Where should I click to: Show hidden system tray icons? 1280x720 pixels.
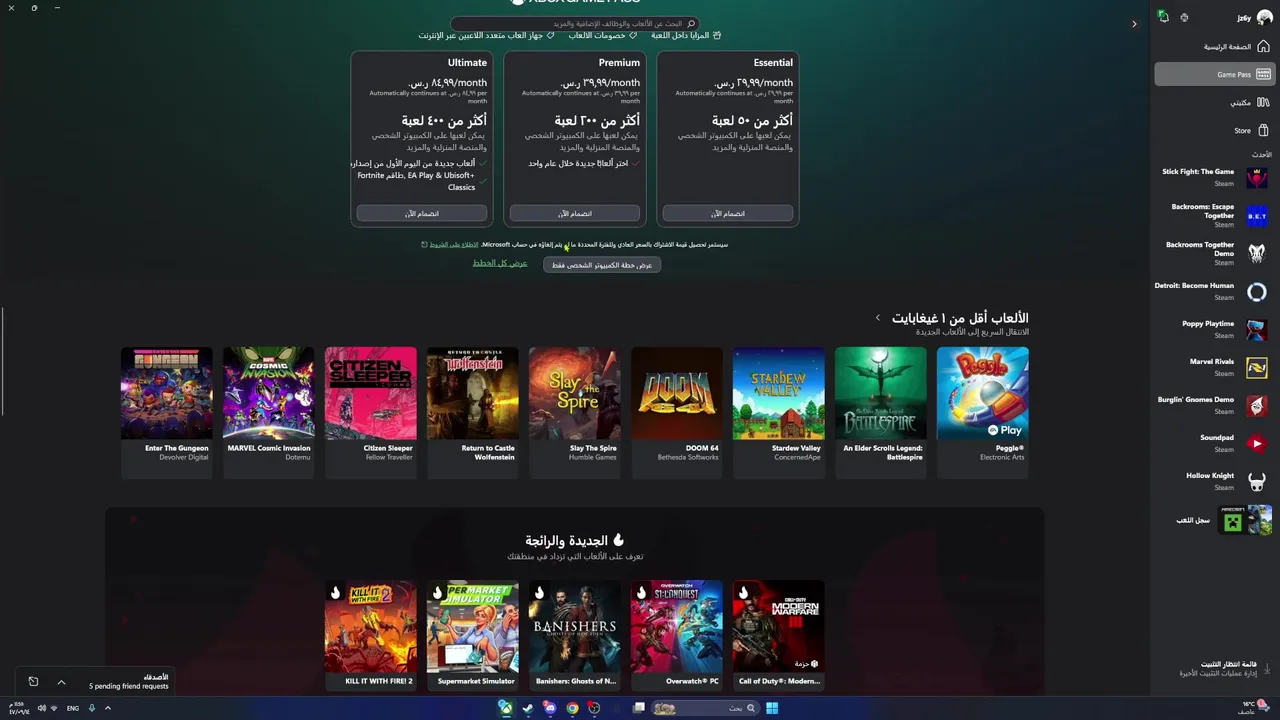107,708
